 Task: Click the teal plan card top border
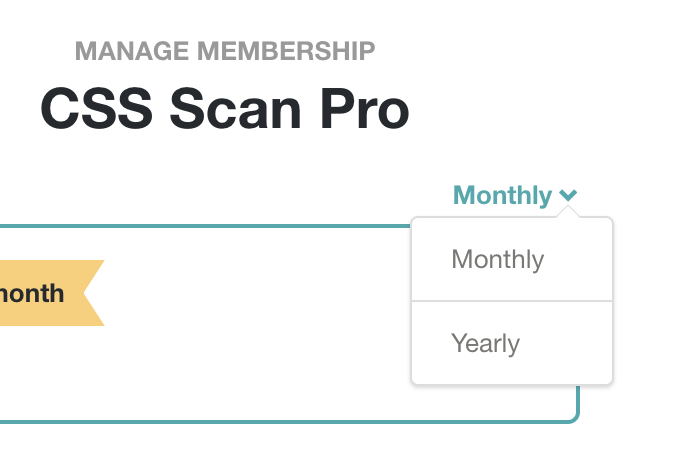(205, 226)
